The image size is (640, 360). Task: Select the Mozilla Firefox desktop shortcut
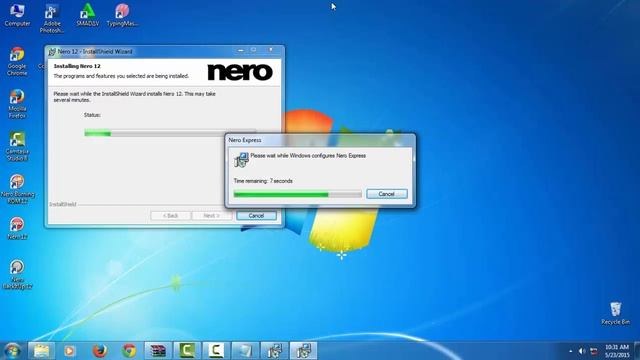(x=17, y=104)
